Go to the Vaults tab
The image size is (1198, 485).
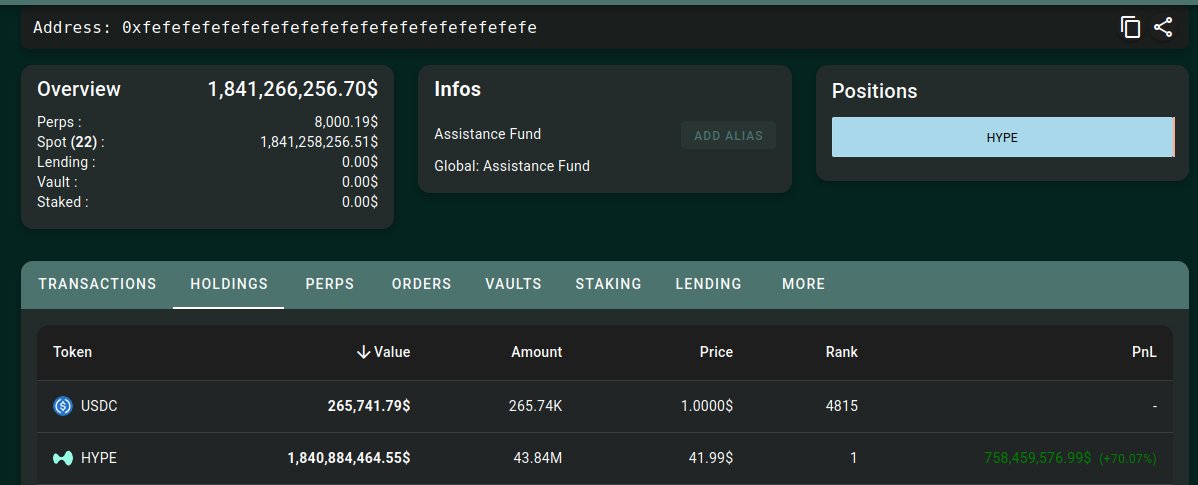click(513, 284)
